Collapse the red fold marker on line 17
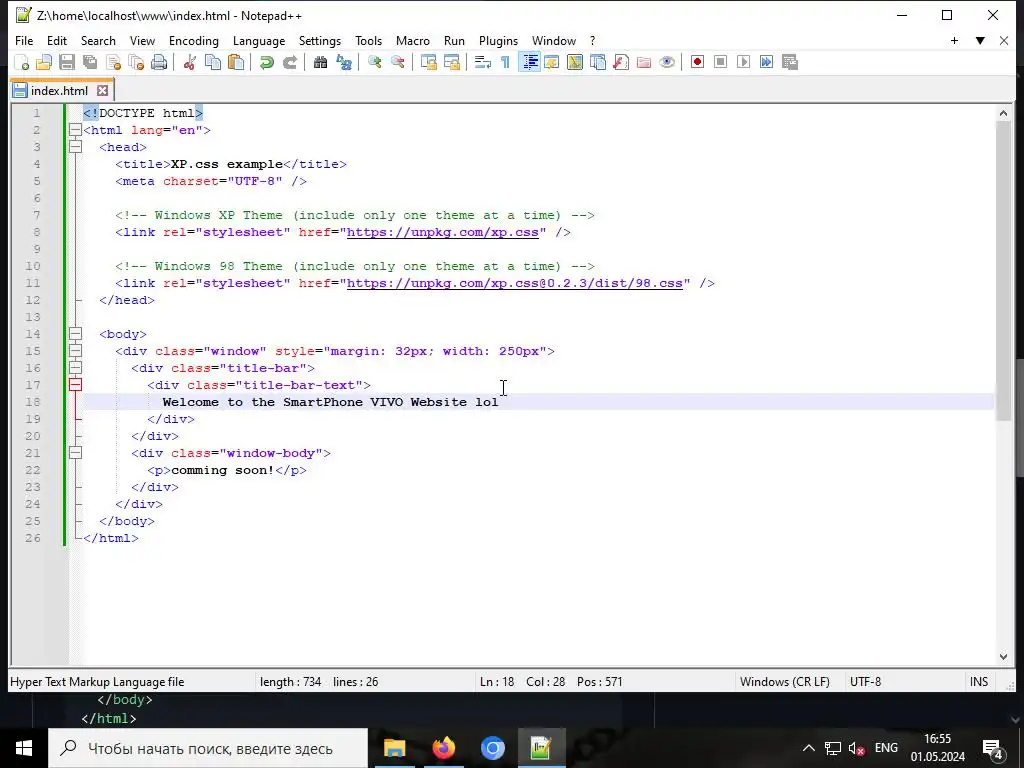The image size is (1024, 768). point(75,385)
